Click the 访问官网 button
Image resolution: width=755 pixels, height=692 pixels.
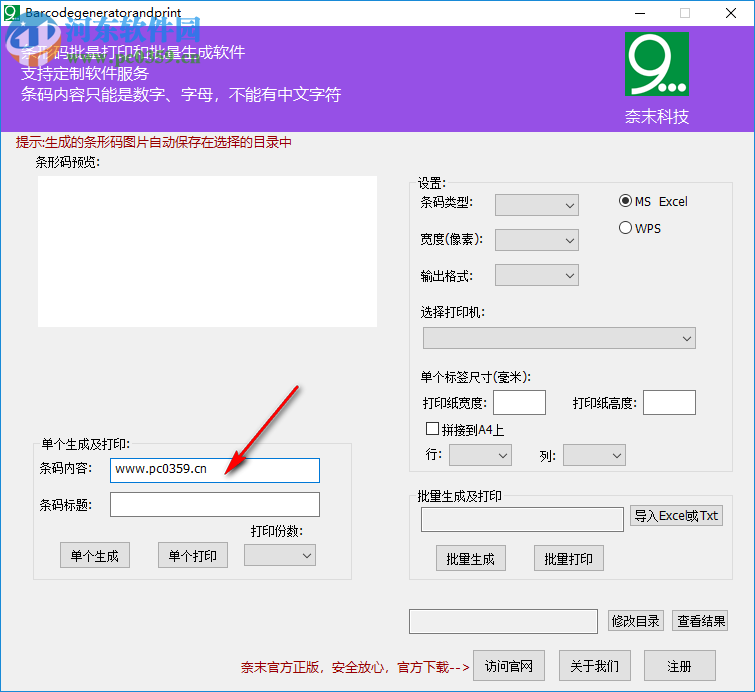[508, 666]
